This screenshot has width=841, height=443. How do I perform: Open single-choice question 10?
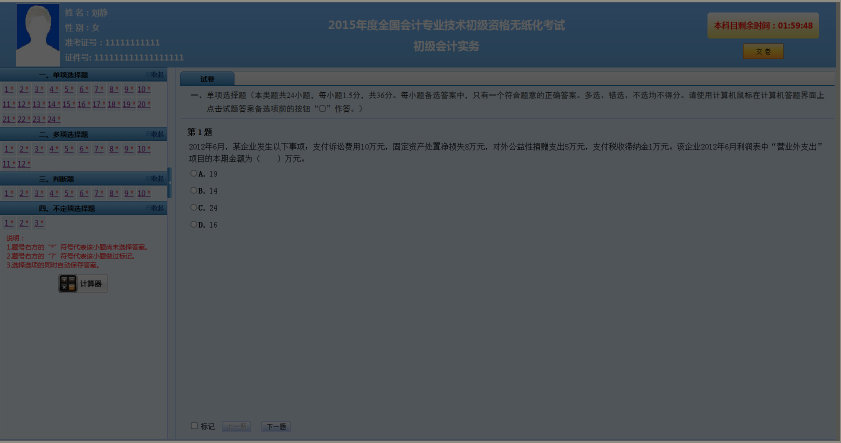pos(144,90)
